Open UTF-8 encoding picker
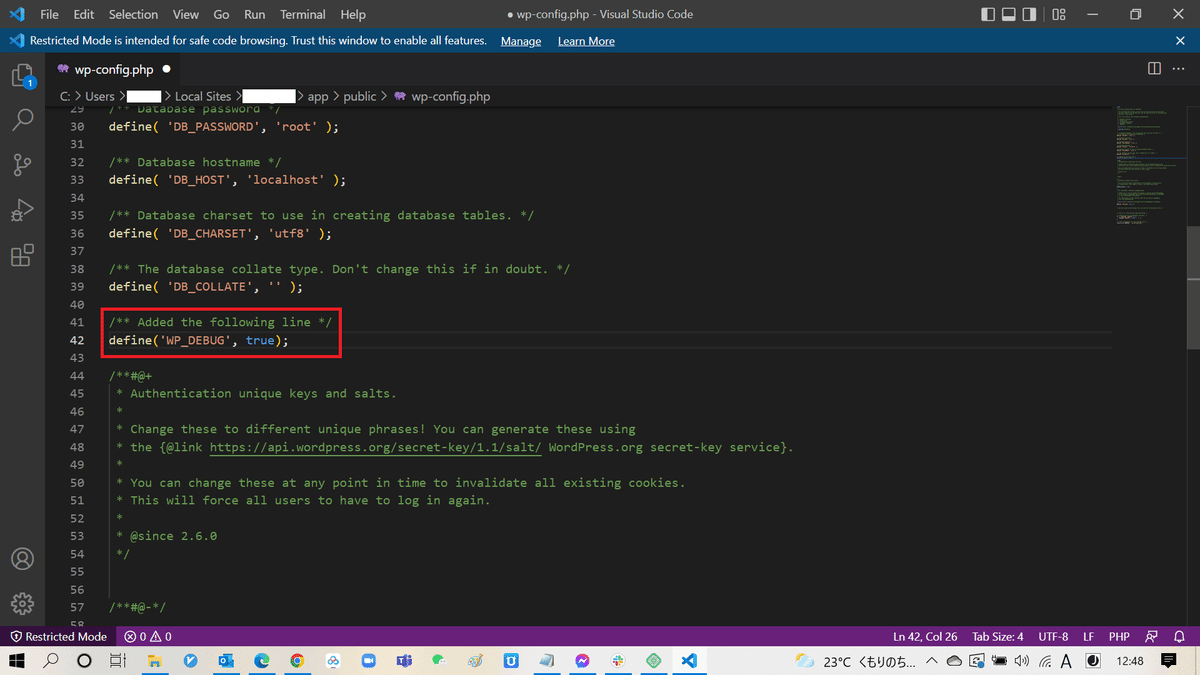The image size is (1200, 675). [x=1053, y=636]
